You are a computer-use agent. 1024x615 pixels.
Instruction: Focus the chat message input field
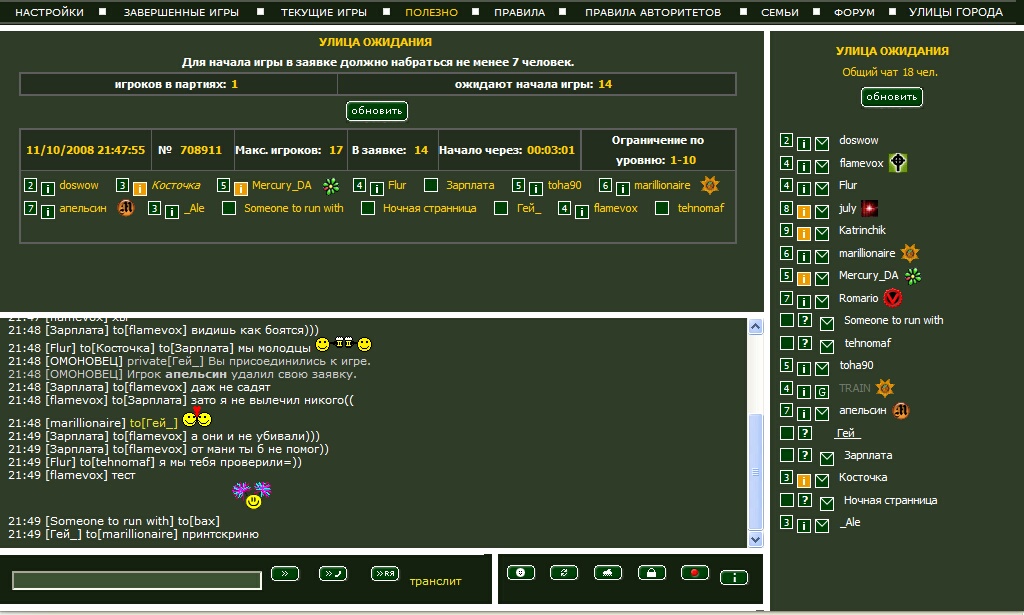pyautogui.click(x=137, y=580)
